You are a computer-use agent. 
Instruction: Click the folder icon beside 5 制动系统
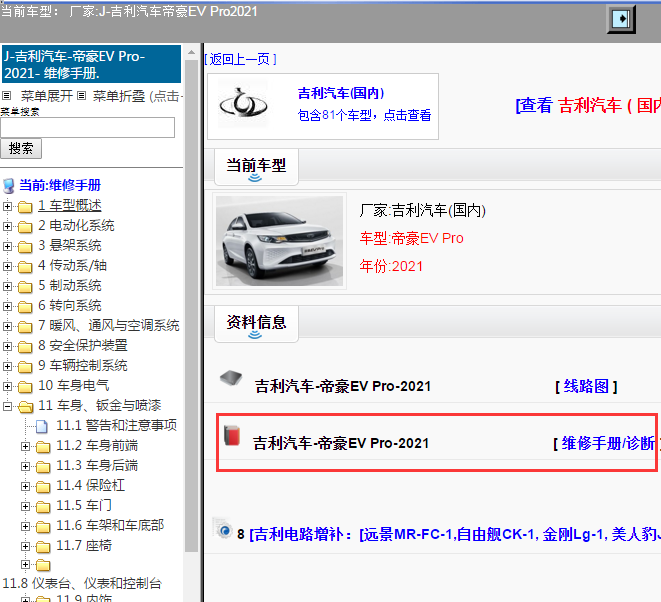(x=25, y=286)
